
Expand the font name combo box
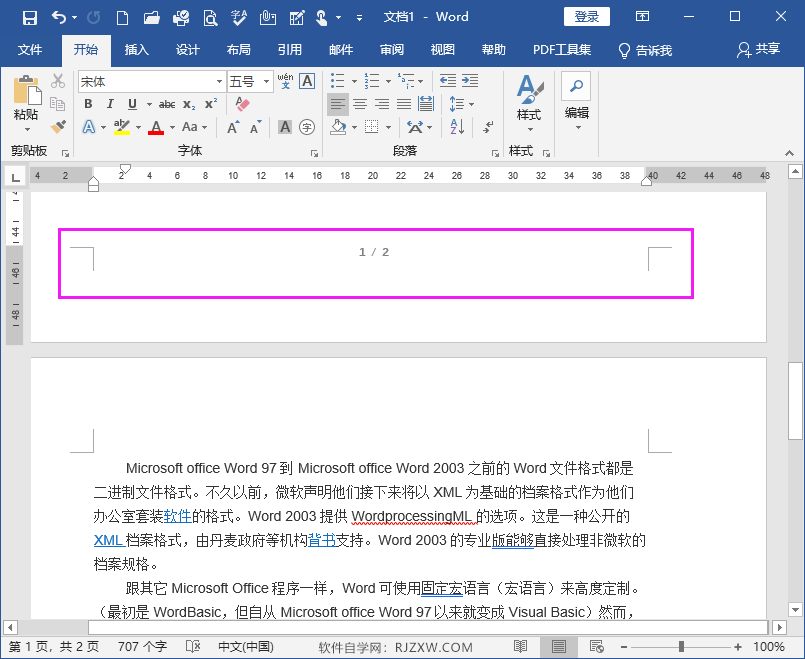[219, 81]
